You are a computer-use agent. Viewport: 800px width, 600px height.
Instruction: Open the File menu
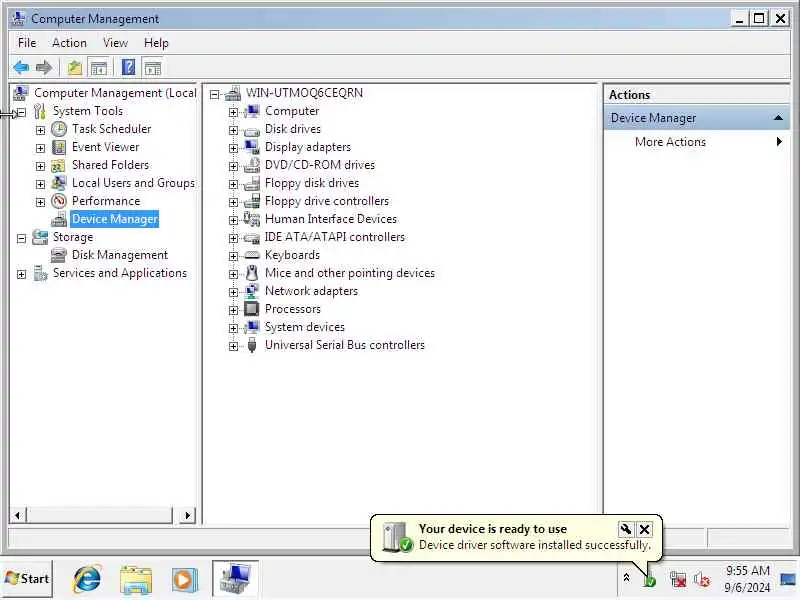click(x=27, y=43)
